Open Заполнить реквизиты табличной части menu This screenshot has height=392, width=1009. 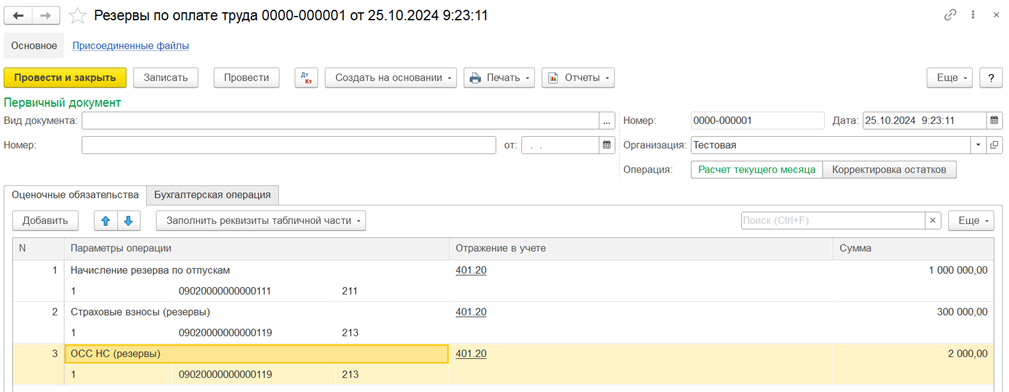pos(261,221)
